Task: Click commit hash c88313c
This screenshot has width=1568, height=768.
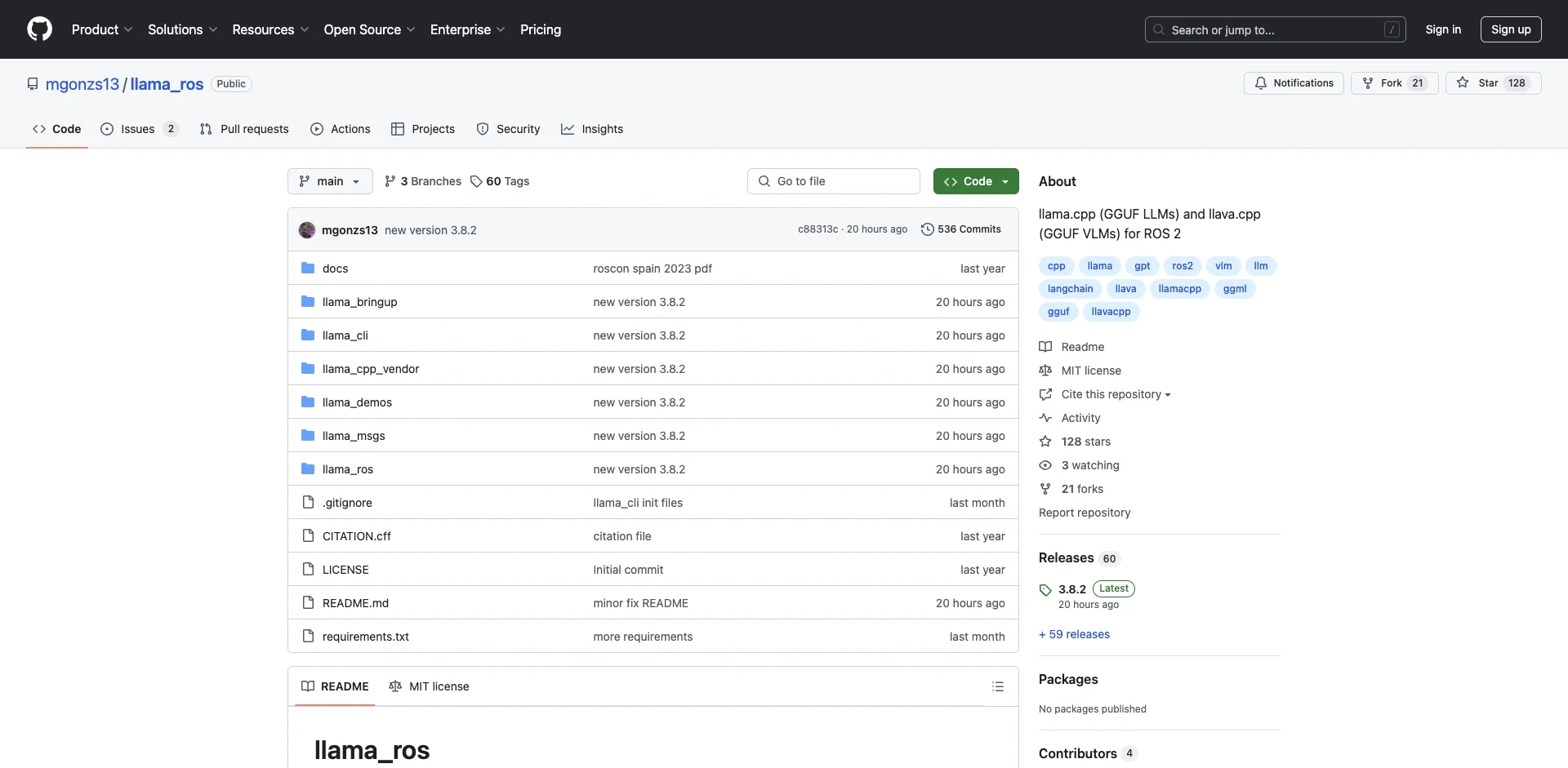Action: pyautogui.click(x=817, y=229)
